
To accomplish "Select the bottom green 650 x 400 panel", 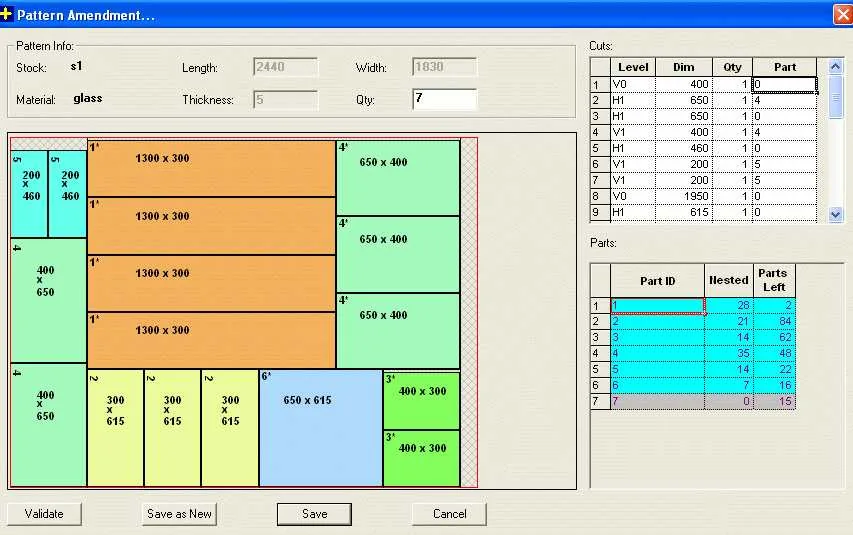I will pos(398,331).
